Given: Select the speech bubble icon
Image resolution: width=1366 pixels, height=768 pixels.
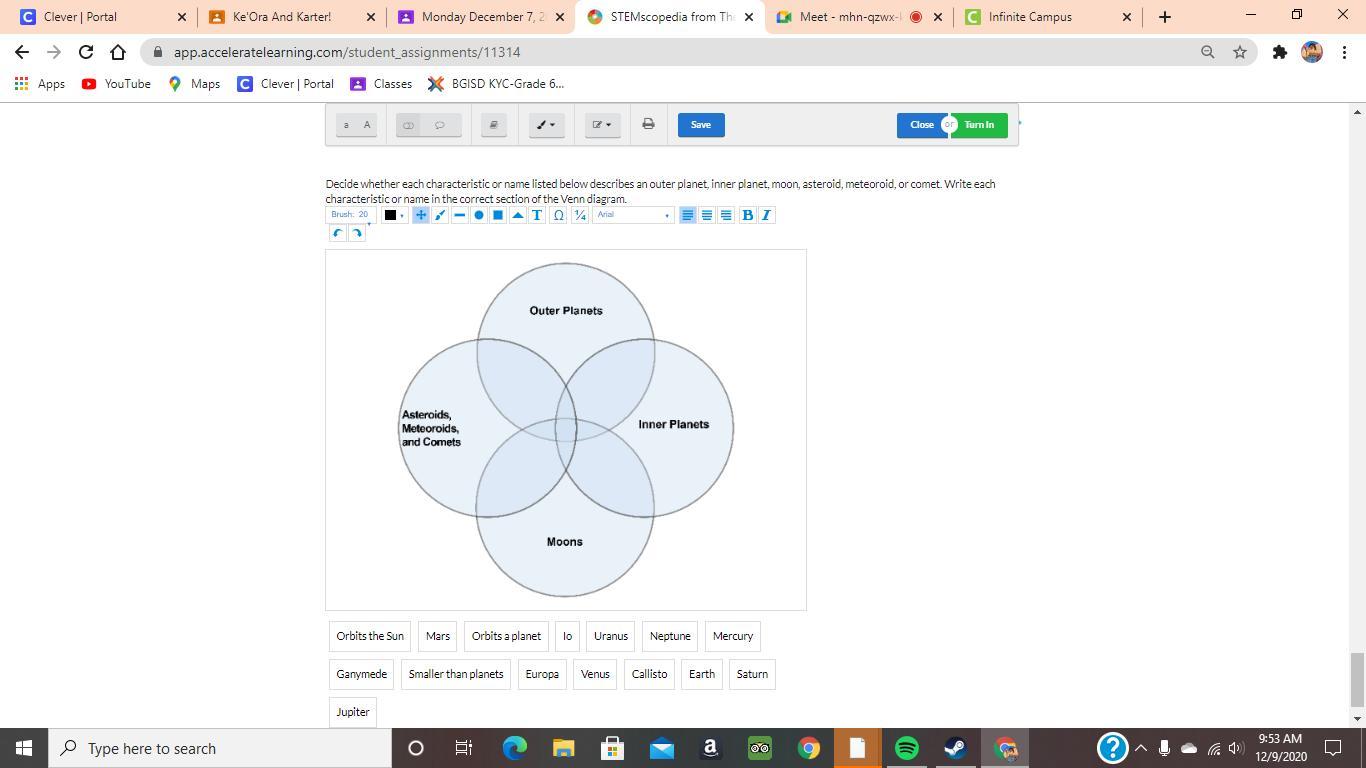Looking at the screenshot, I should pos(440,125).
